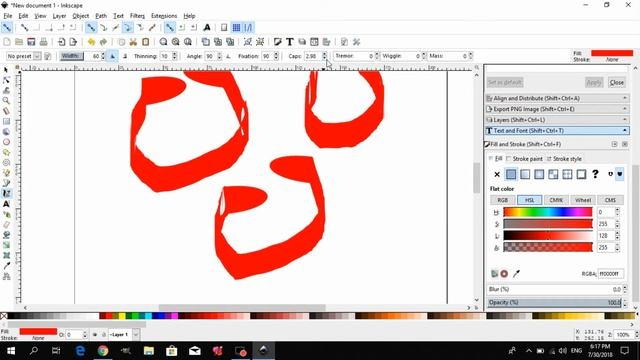Expand Text and Font panel header
This screenshot has width=640, height=360.
pos(557,131)
